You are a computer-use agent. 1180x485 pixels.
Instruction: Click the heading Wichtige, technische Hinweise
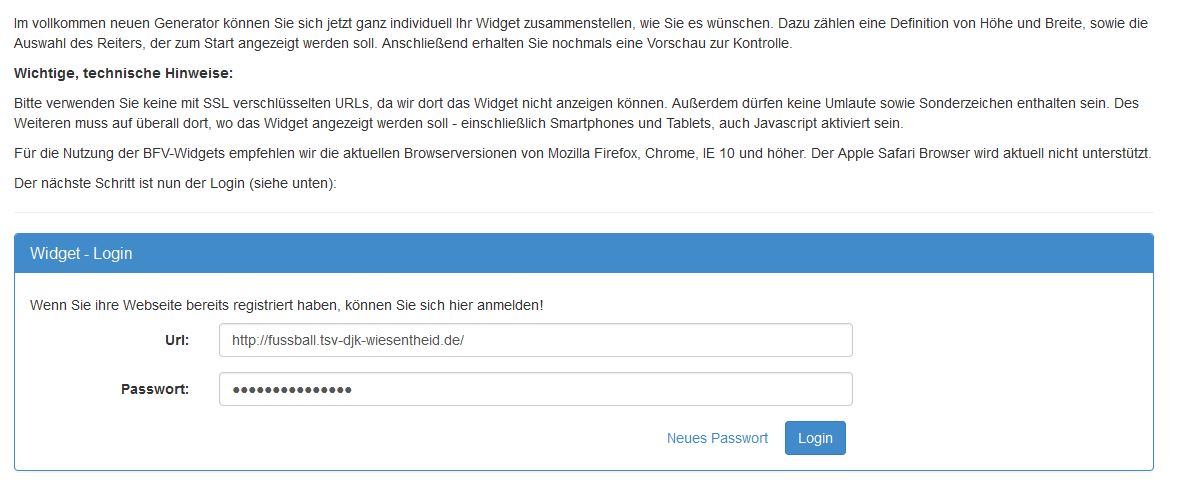pos(123,74)
